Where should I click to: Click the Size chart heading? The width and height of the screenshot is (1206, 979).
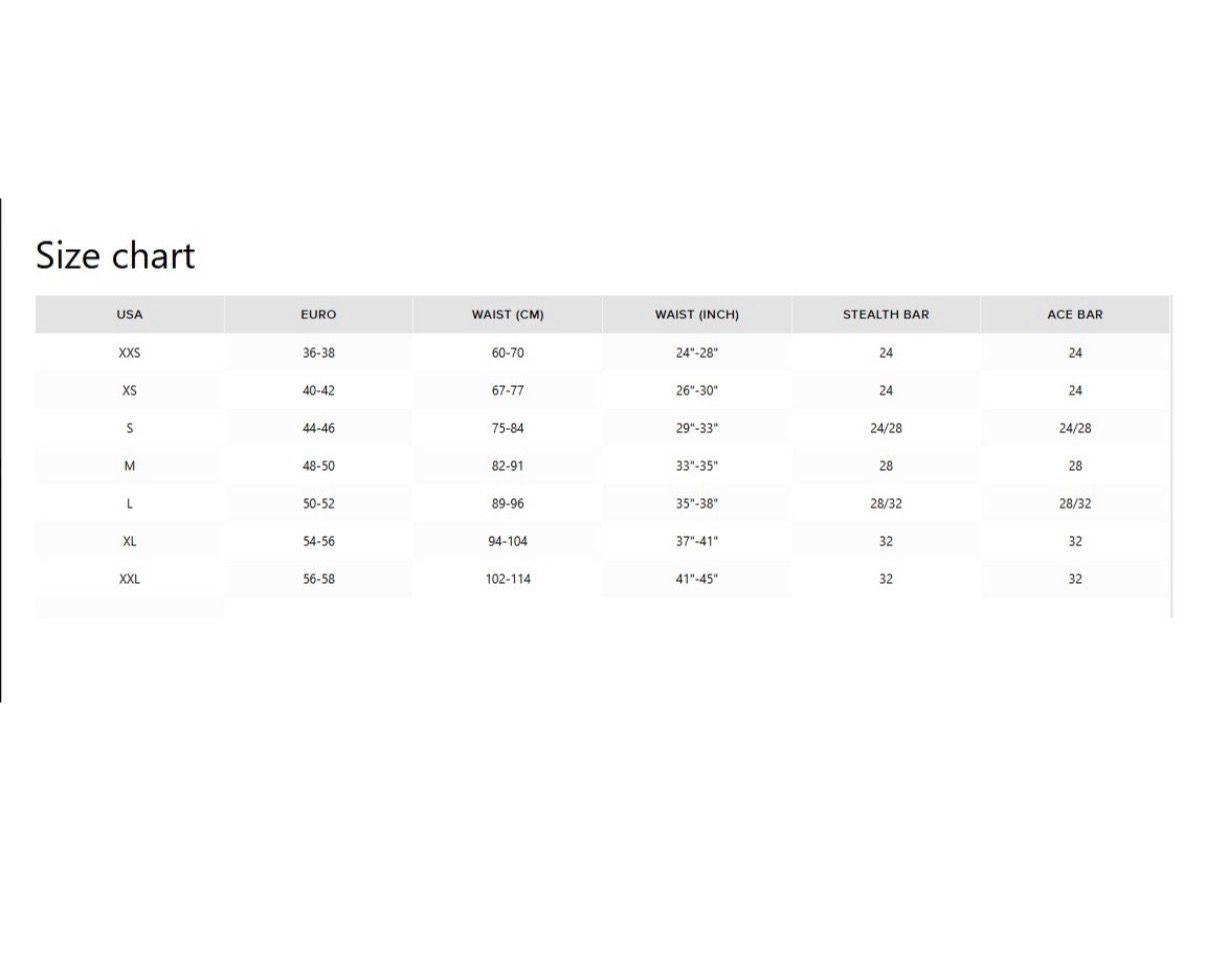115,256
